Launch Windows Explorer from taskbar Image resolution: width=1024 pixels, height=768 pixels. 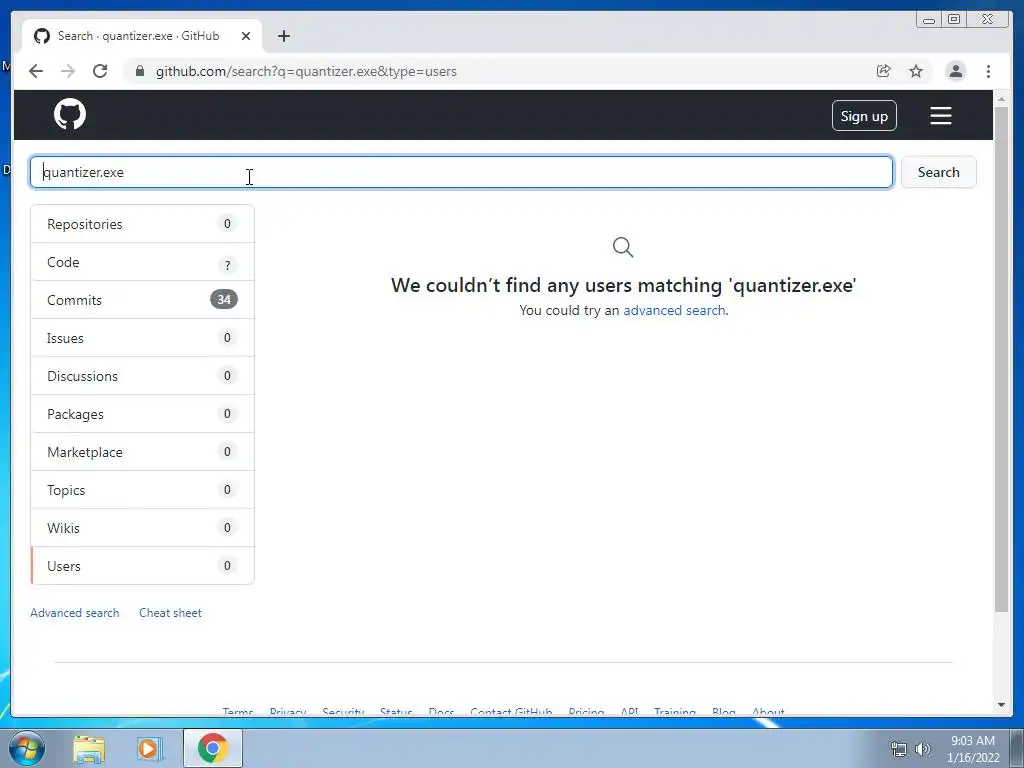click(89, 749)
